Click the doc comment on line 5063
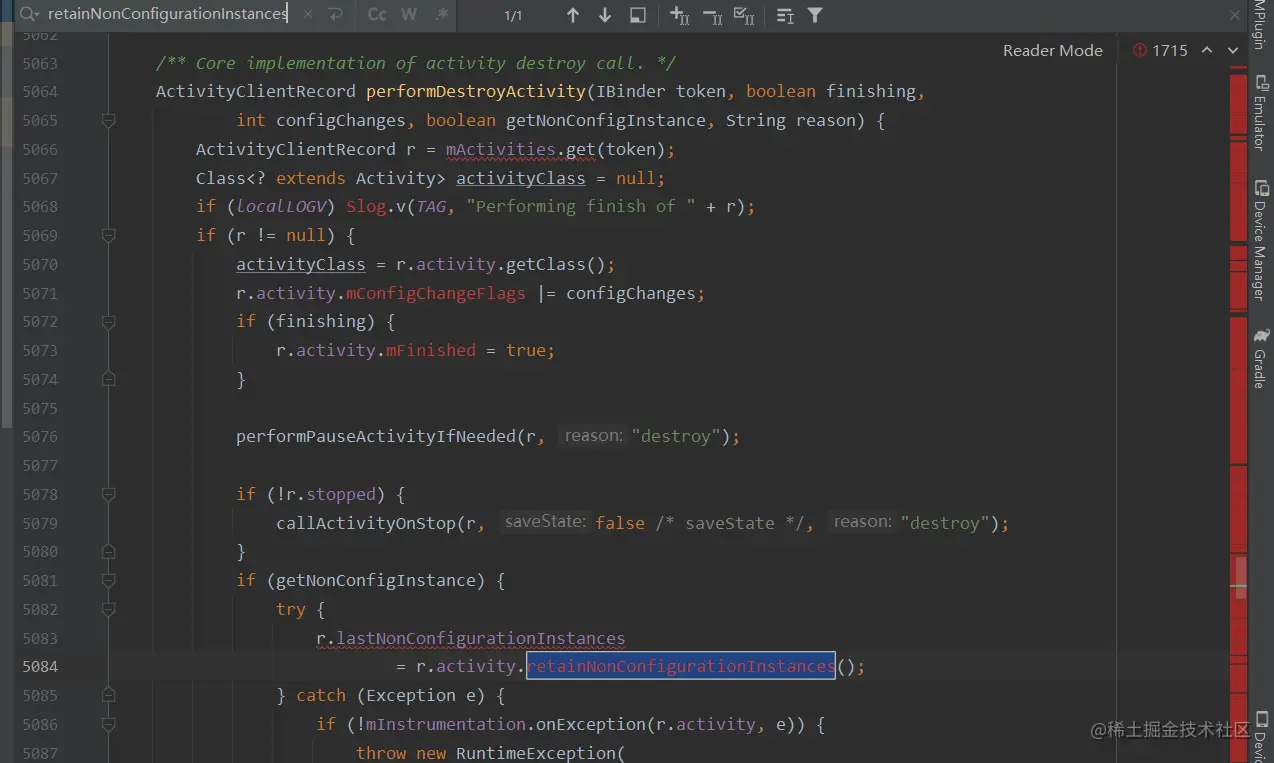The image size is (1274, 763). click(416, 63)
